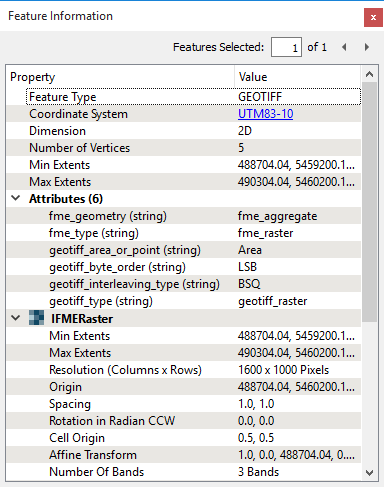Click the Features Selected number field
Viewport: 384px width, 487px height.
(286, 47)
